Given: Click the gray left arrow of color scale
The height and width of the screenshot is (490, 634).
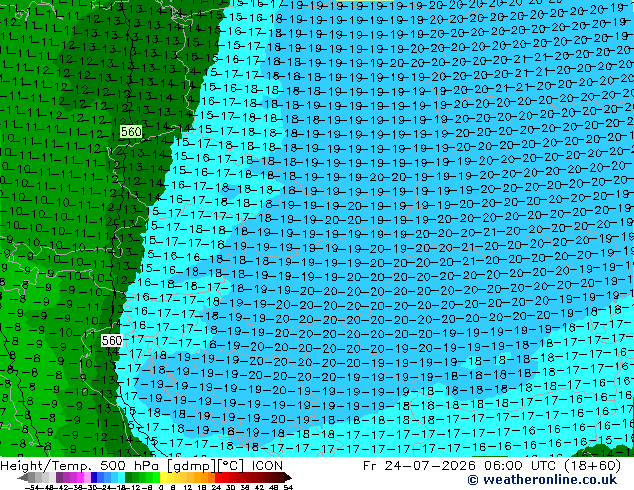Looking at the screenshot, I should (x=23, y=478).
